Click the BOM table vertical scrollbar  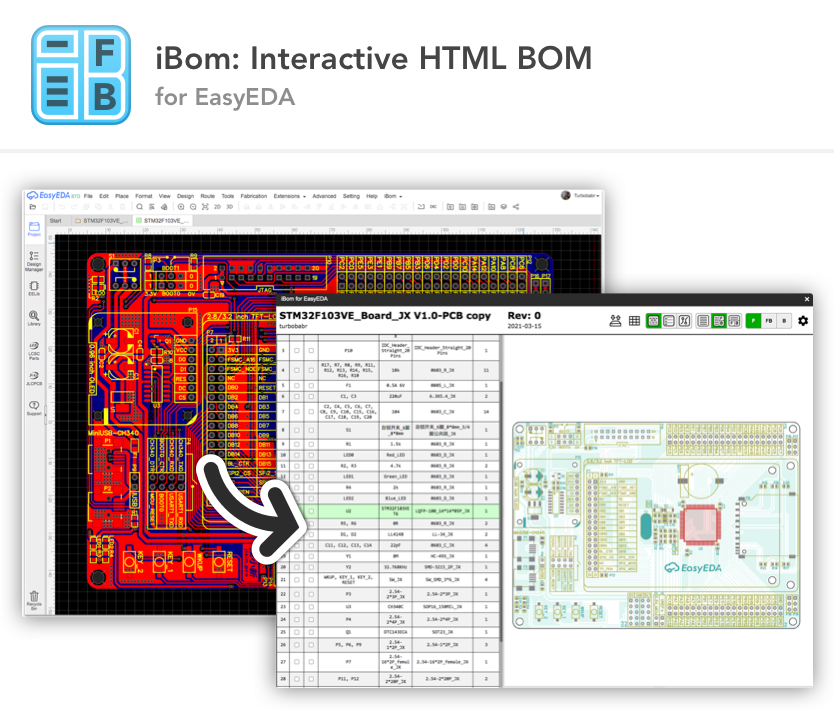(x=502, y=511)
